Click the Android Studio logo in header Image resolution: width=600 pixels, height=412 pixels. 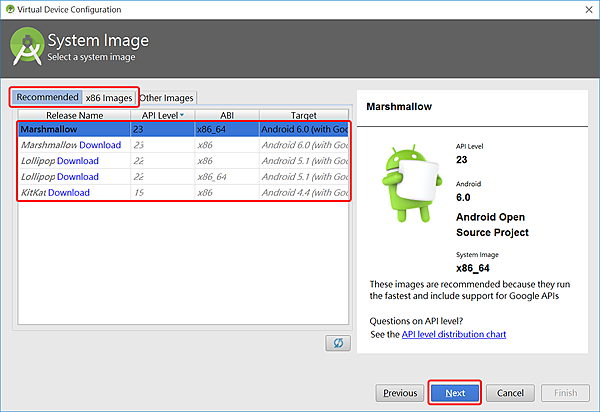pos(27,47)
